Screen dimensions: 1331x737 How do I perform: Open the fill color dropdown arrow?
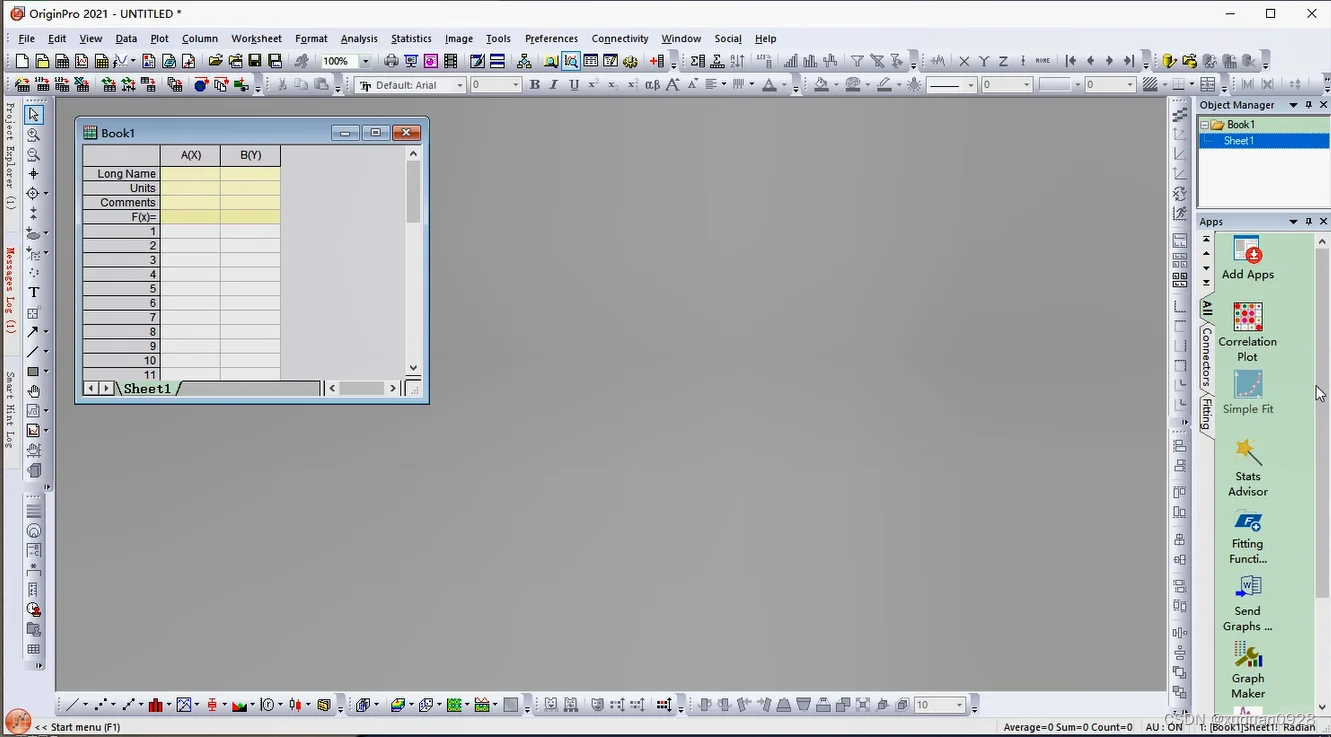tap(835, 85)
